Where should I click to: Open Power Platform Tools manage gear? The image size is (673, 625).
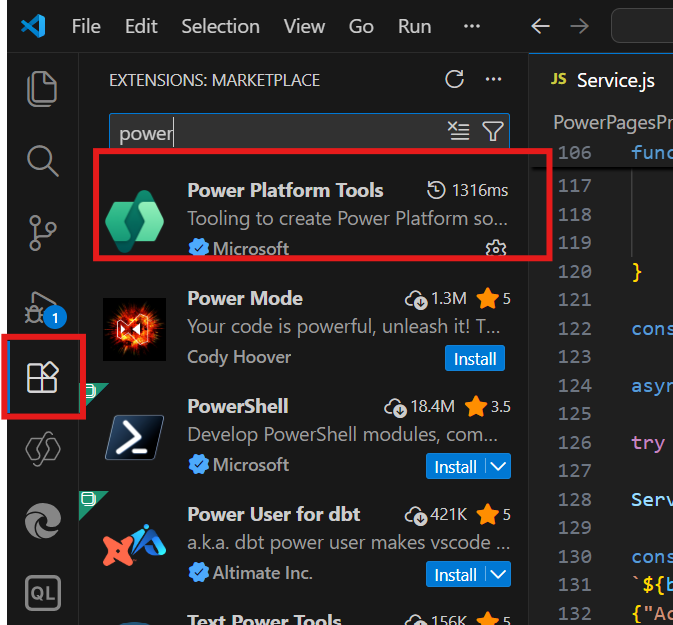[495, 247]
